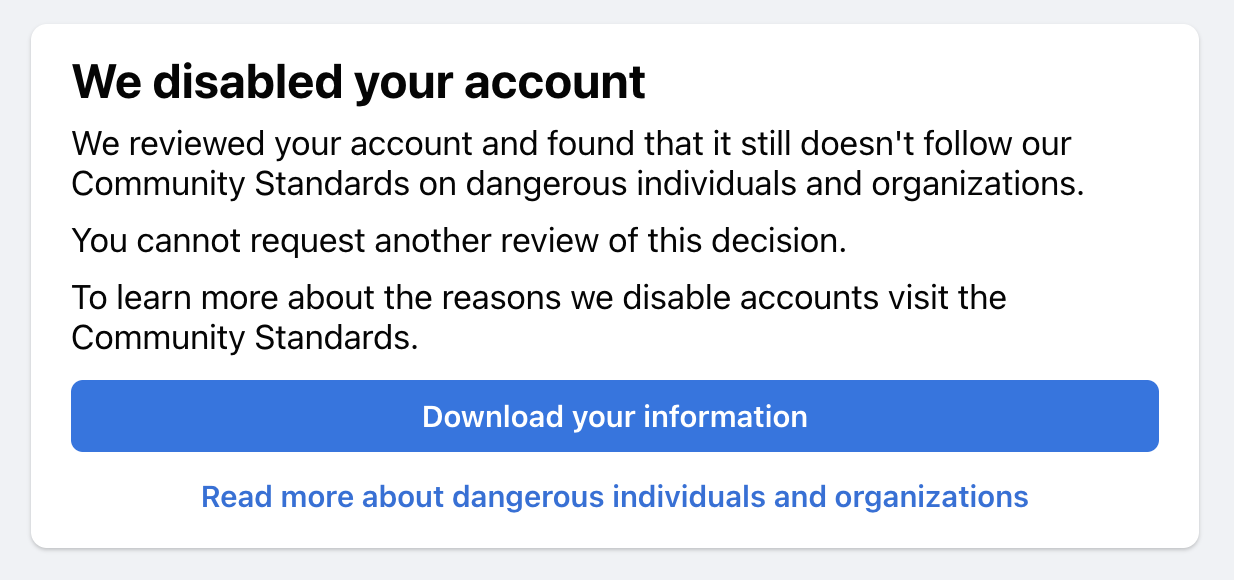
Task: Click "Community Standards." ending the last paragraph
Action: [244, 338]
